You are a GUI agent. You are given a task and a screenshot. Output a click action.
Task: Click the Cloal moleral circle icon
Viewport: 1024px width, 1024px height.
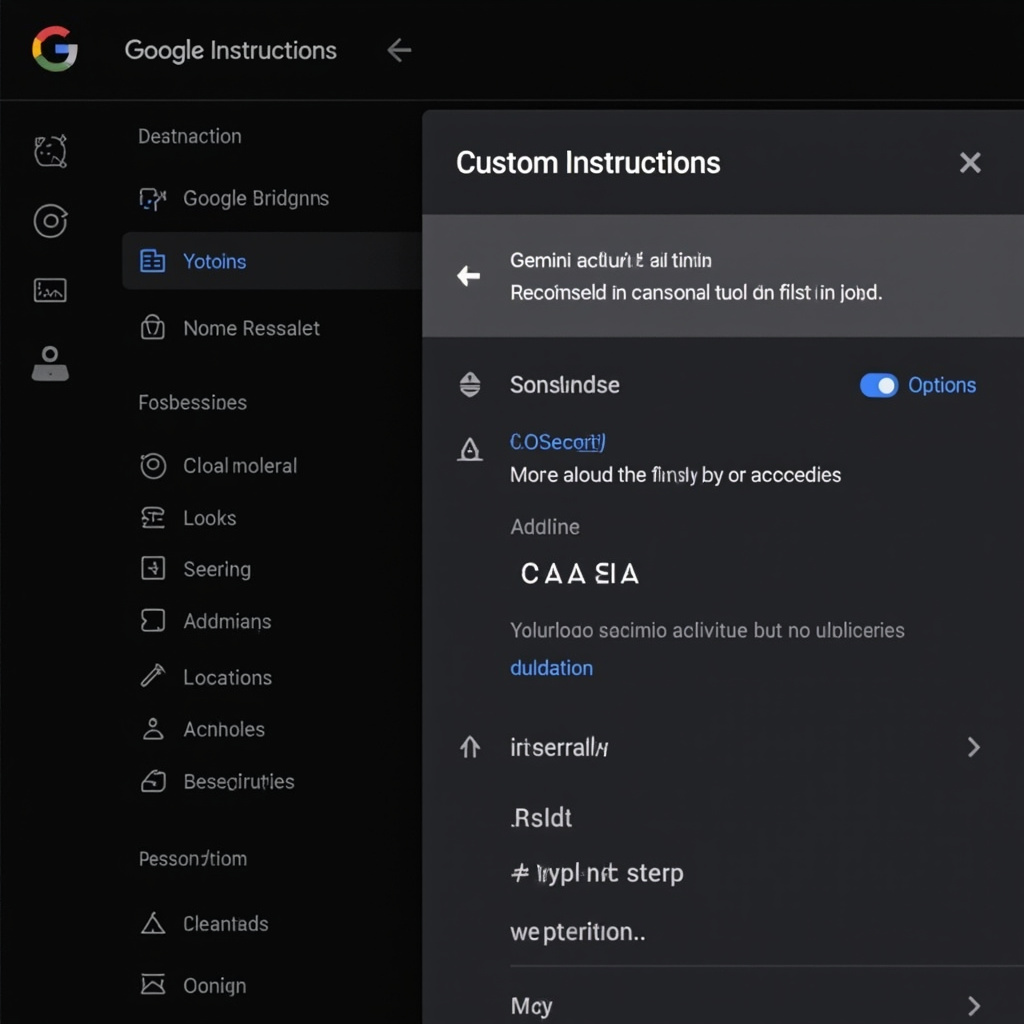[x=153, y=466]
